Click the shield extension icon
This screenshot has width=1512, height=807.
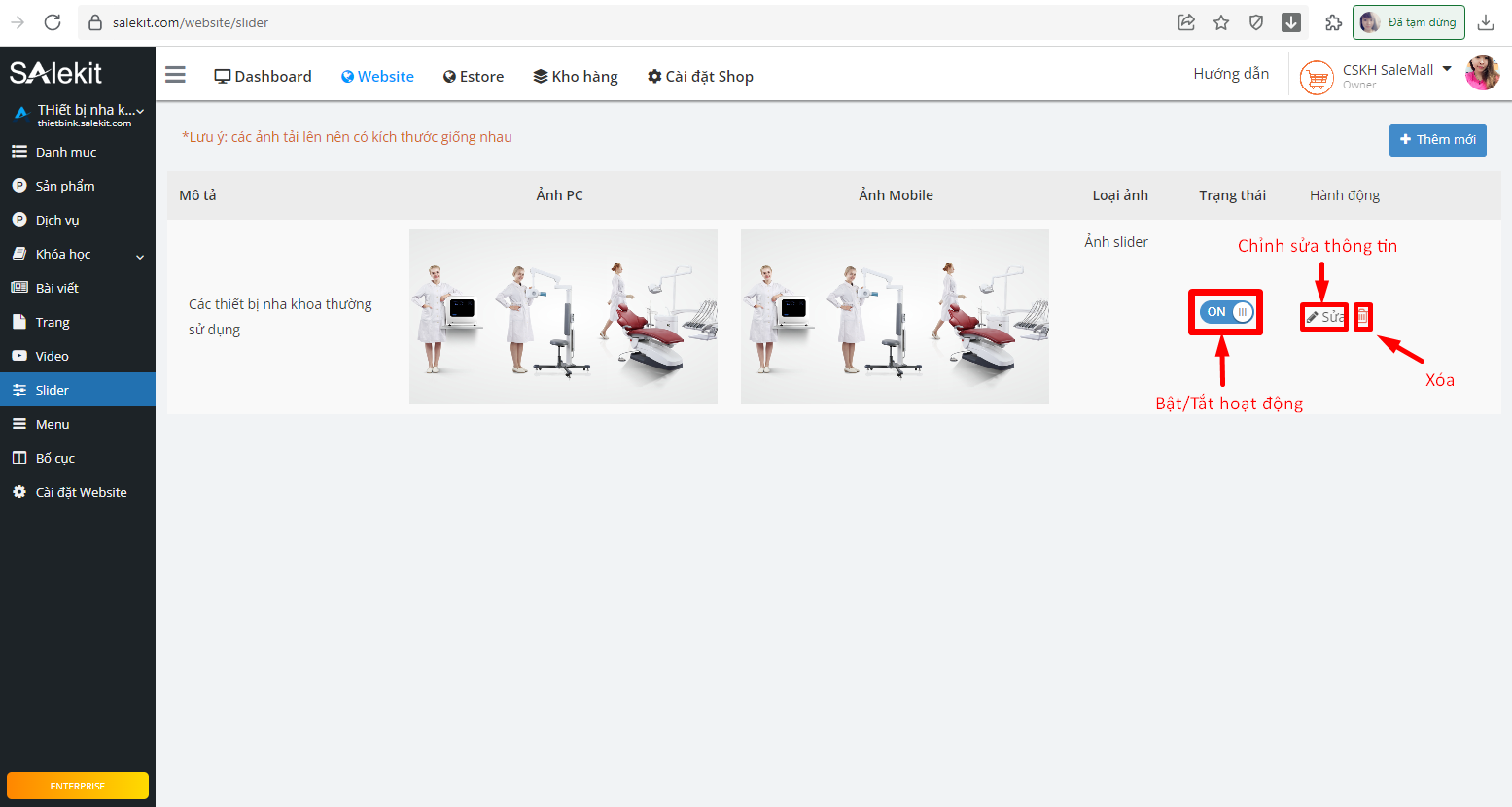click(x=1256, y=22)
